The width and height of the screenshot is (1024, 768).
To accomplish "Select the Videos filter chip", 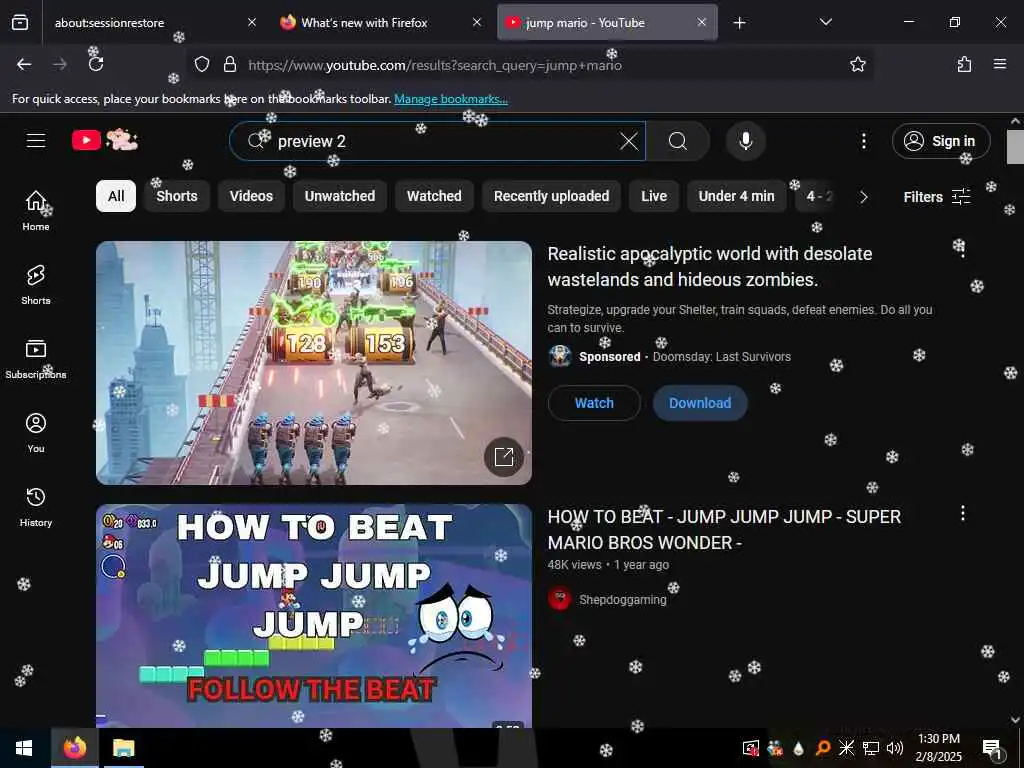I will click(251, 196).
